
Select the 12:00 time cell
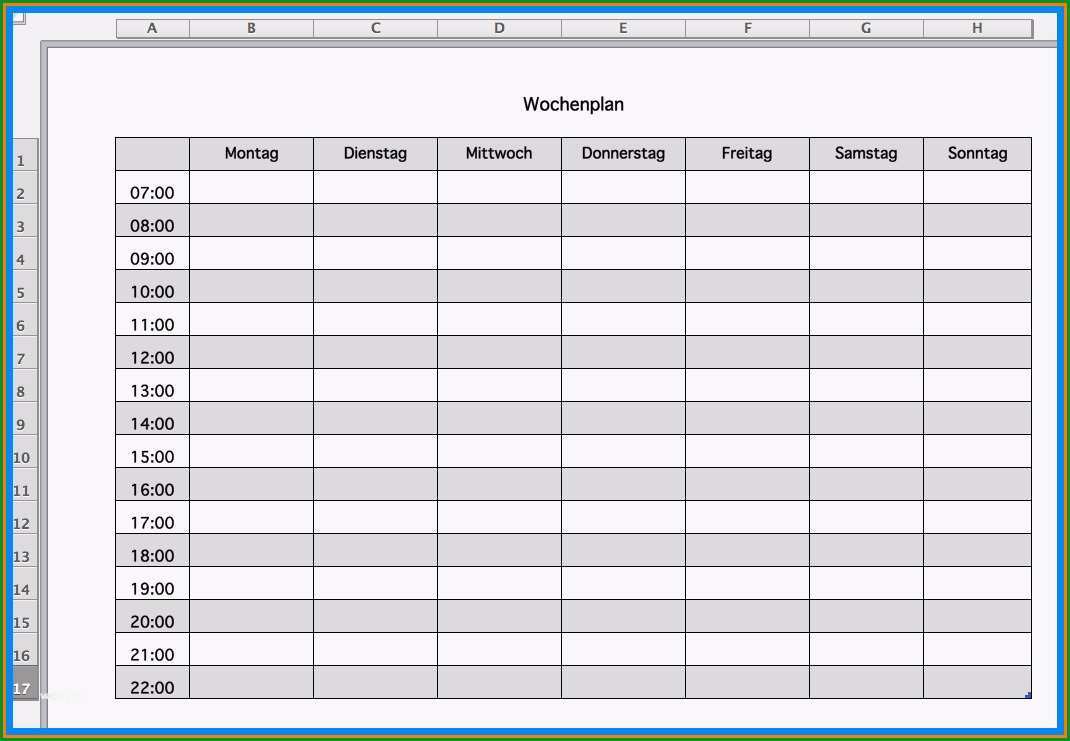(152, 352)
